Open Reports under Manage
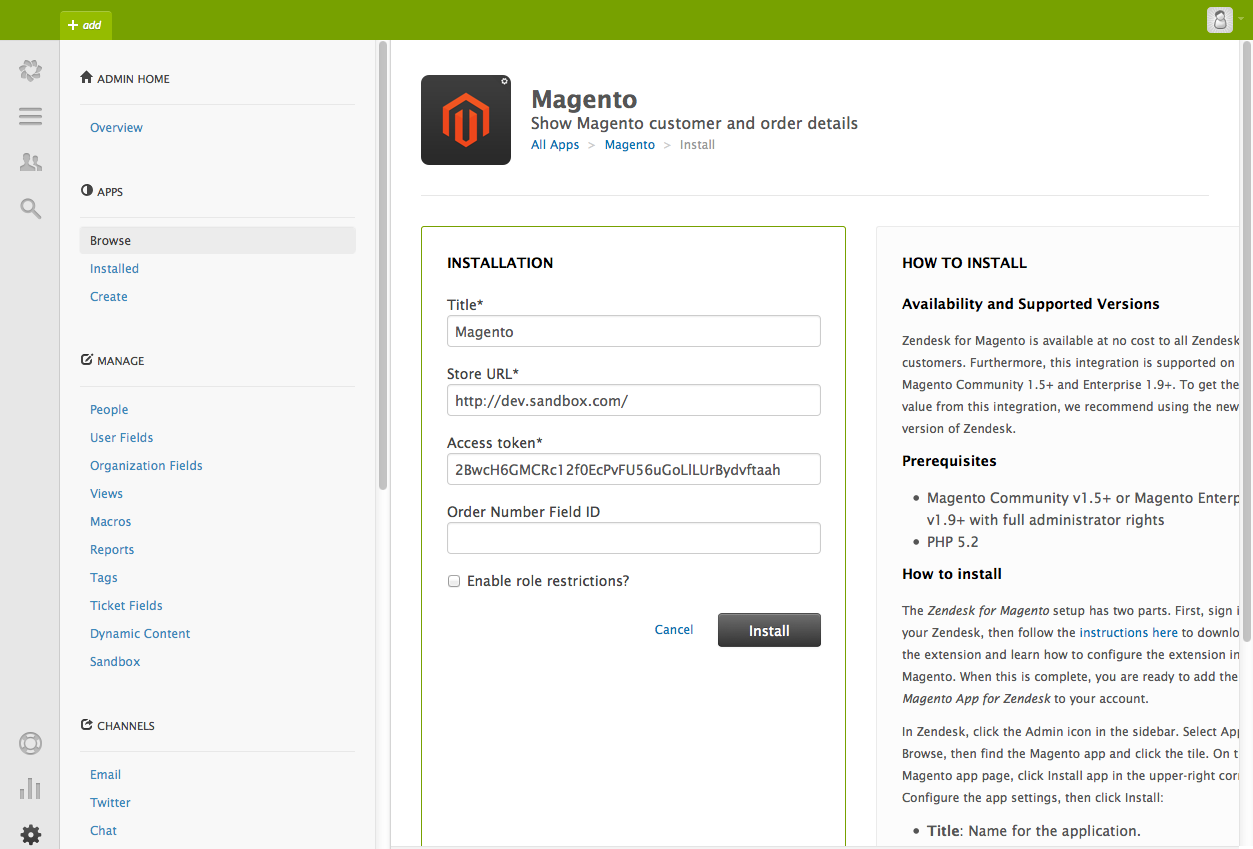 coord(112,550)
